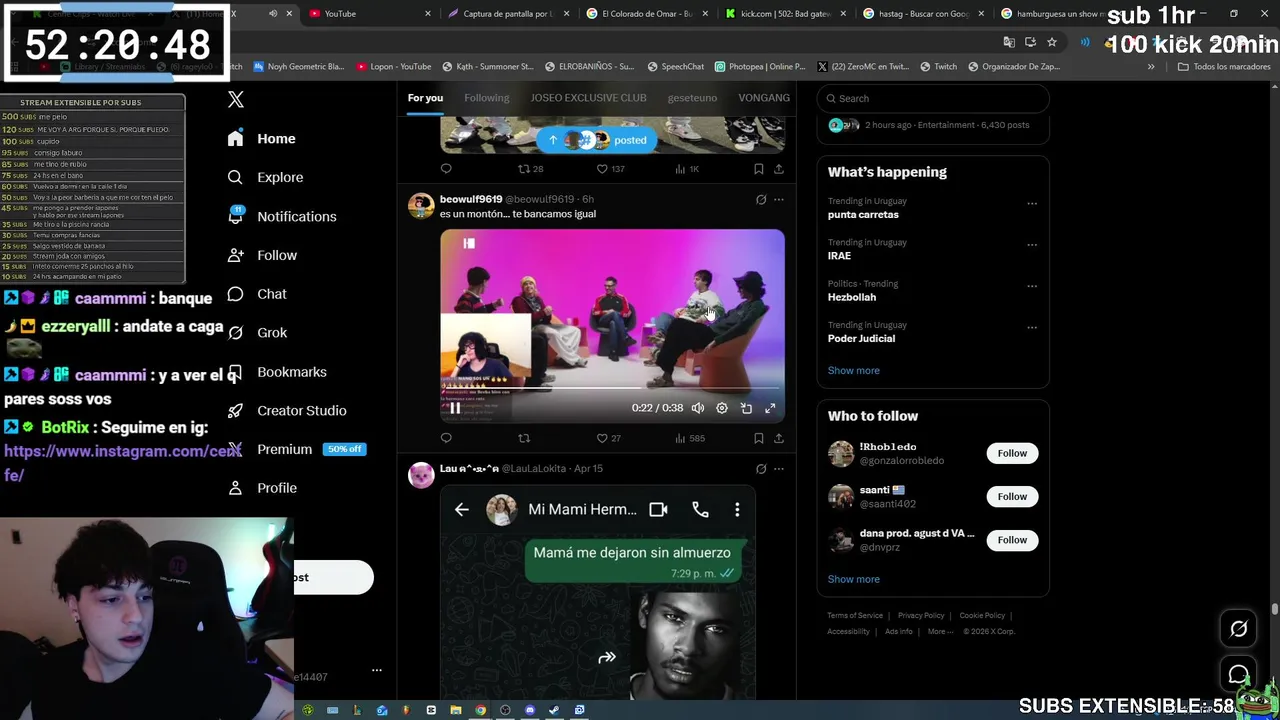Switch to the For you tab
1280x720 pixels.
tap(425, 98)
